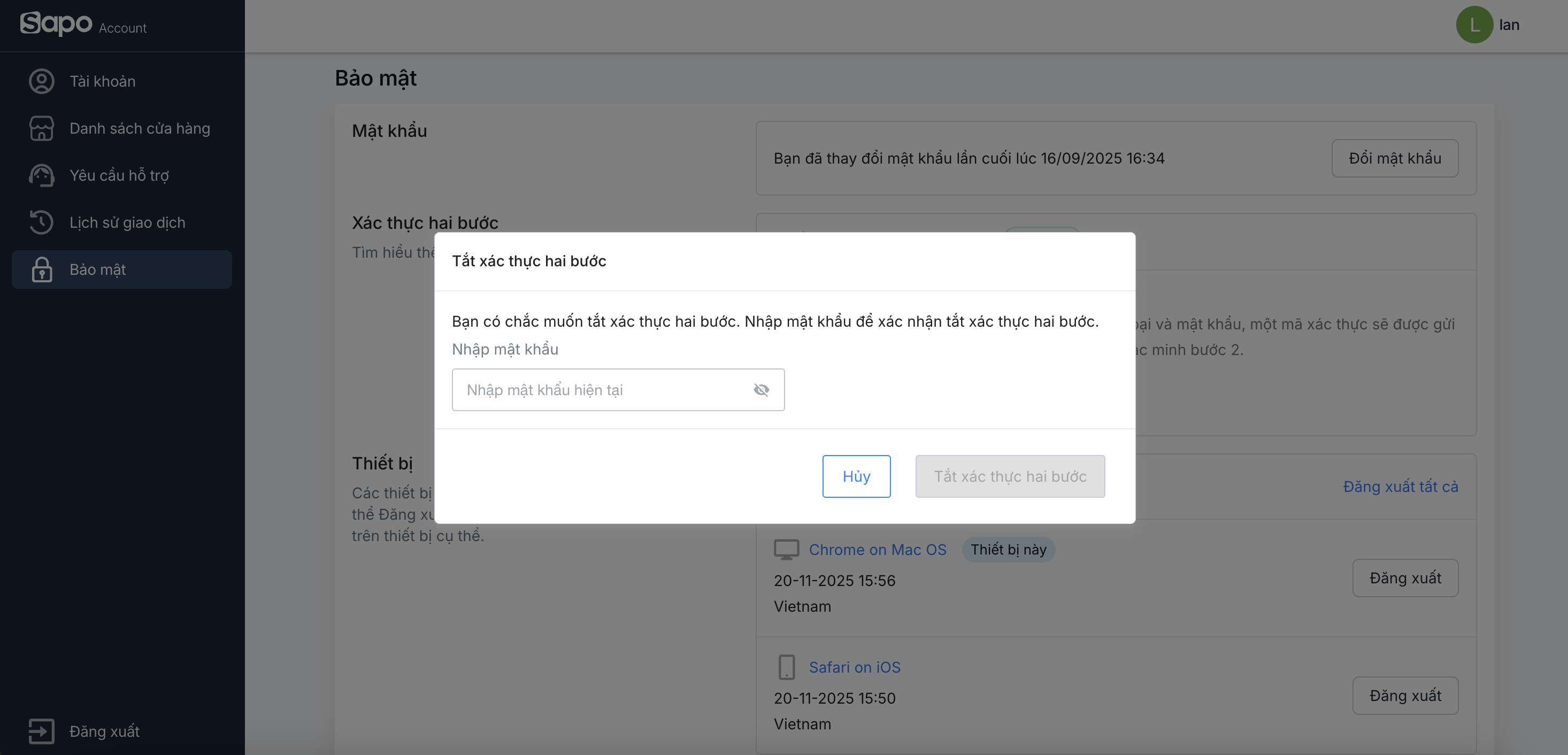Open Chrome on Mac OS device link

point(877,549)
